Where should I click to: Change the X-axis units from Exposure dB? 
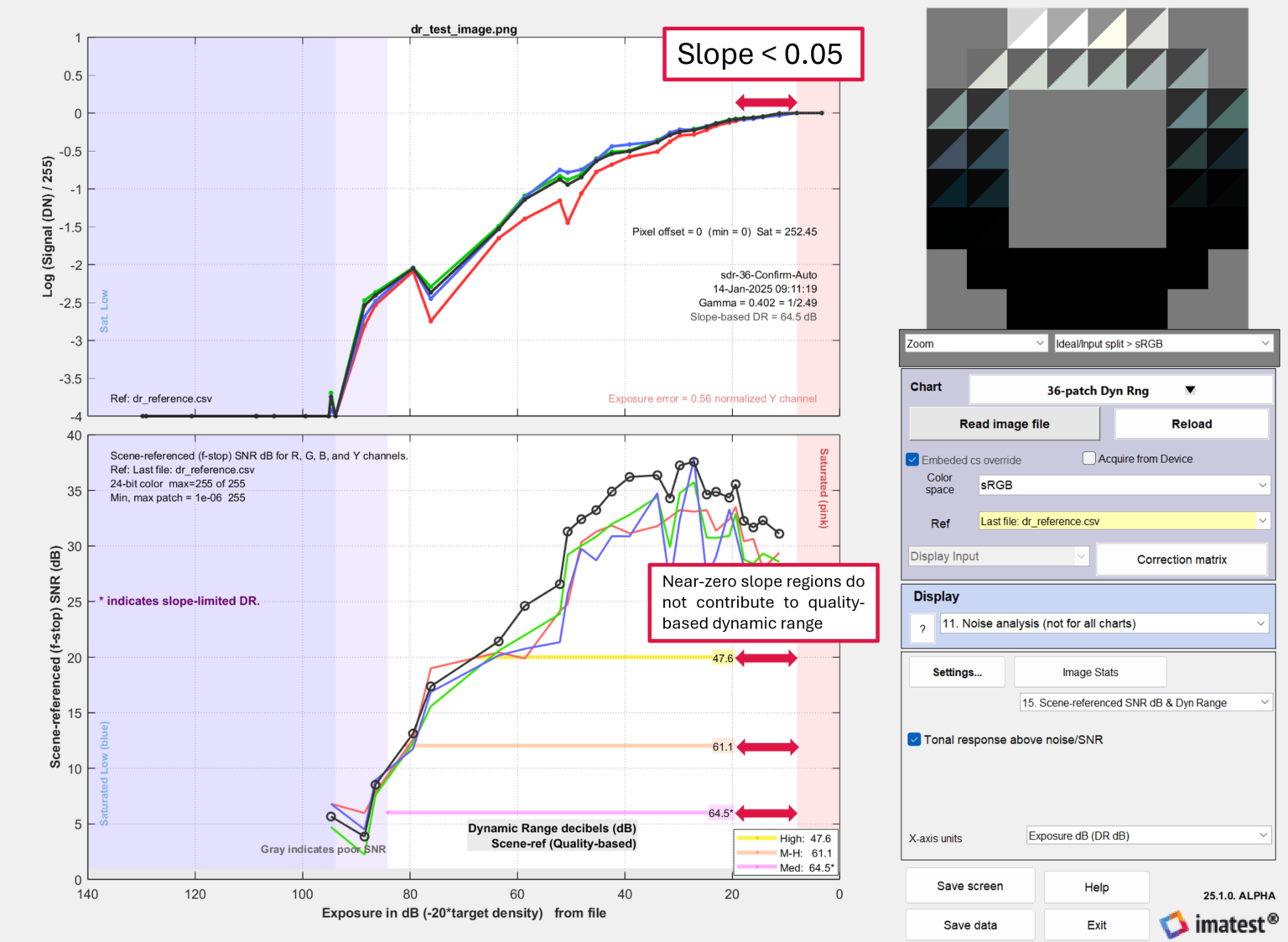tap(1147, 835)
